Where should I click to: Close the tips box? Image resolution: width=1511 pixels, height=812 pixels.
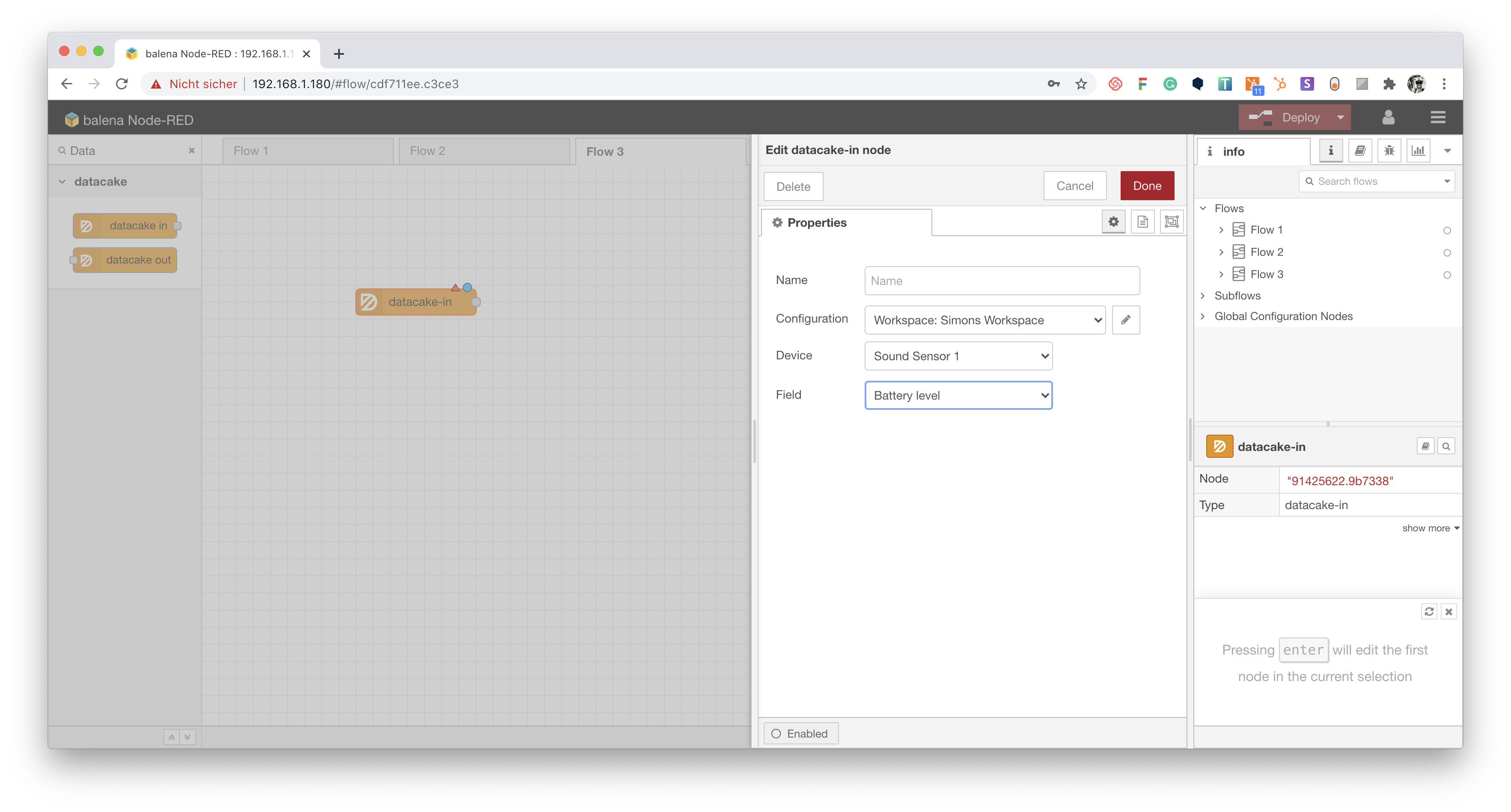1449,611
